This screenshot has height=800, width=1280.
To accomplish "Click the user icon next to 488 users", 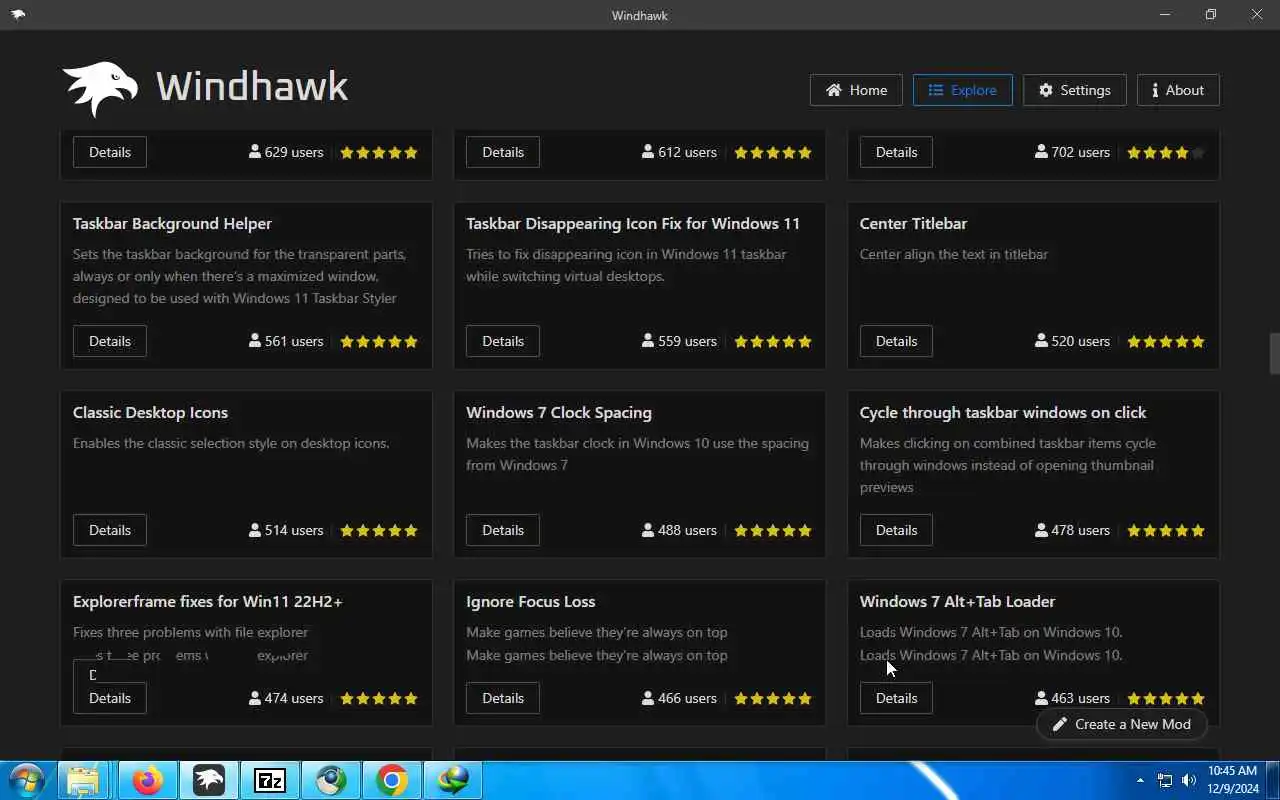I will (x=648, y=530).
